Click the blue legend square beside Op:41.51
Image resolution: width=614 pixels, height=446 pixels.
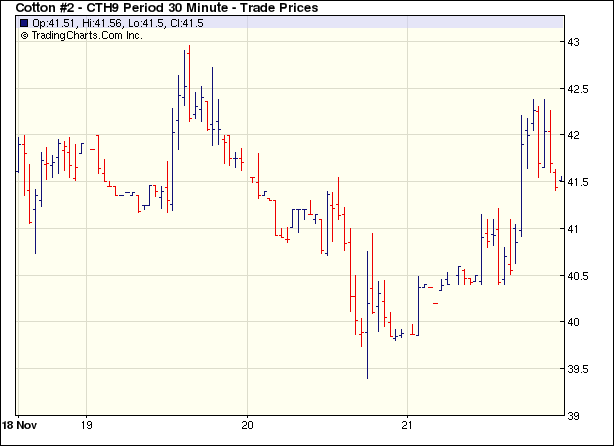pos(24,23)
